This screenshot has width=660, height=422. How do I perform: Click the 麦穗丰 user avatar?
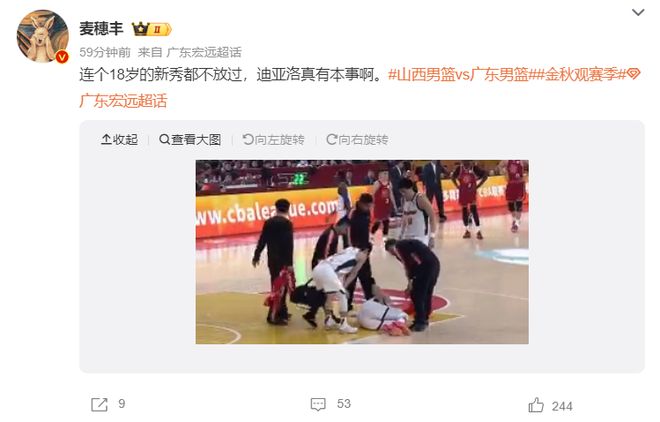[x=43, y=36]
